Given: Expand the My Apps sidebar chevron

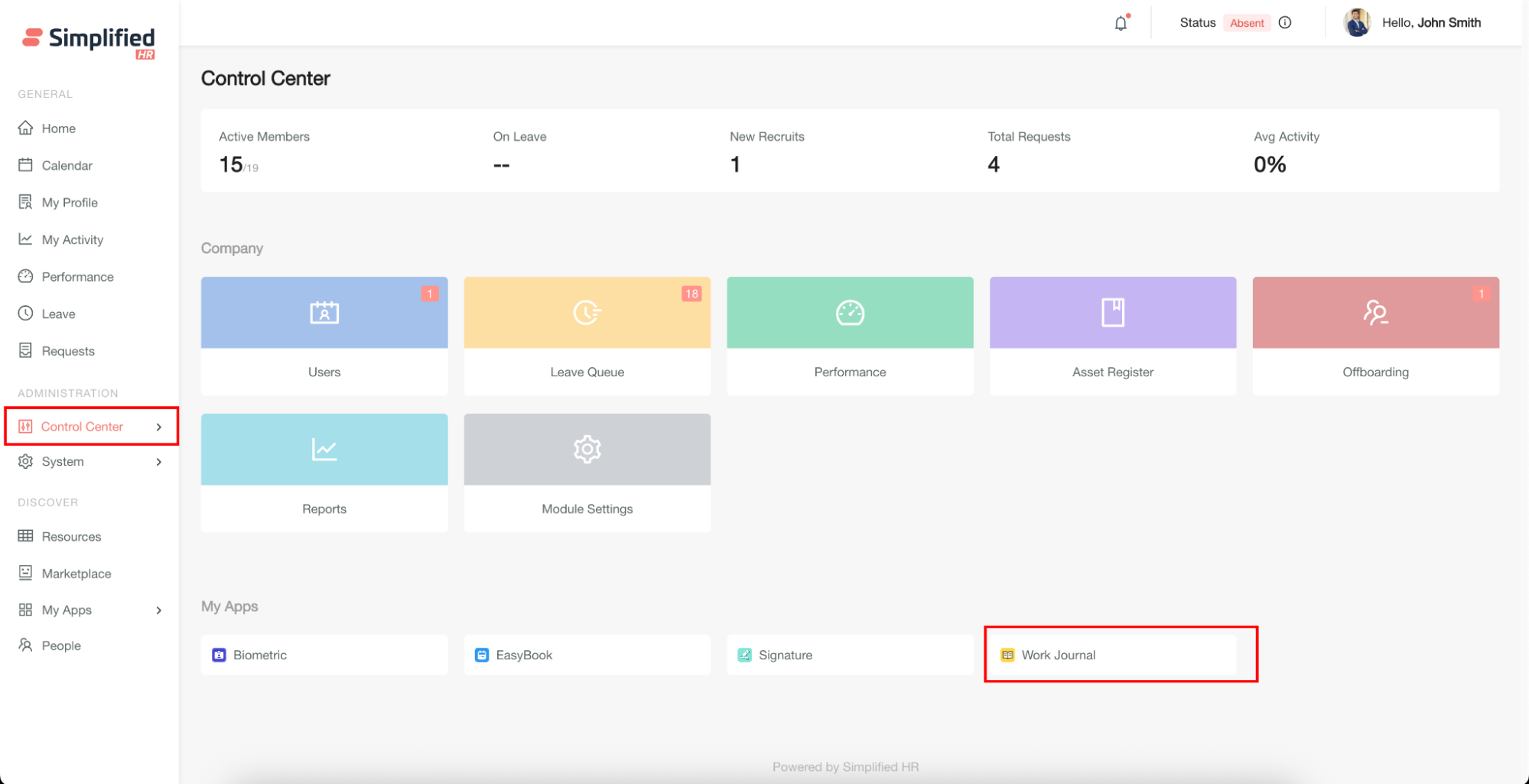Looking at the screenshot, I should point(159,610).
